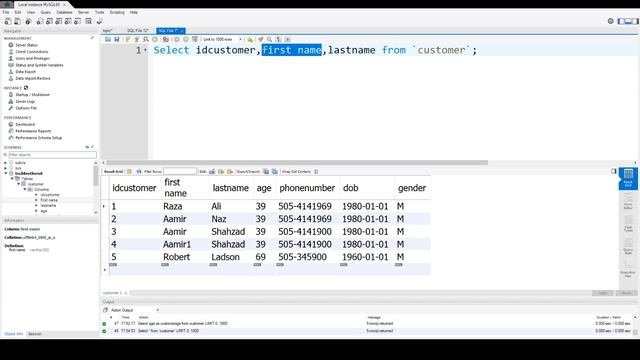Search table data toolbar icon
This screenshot has width=640, height=360.
tap(88, 21)
